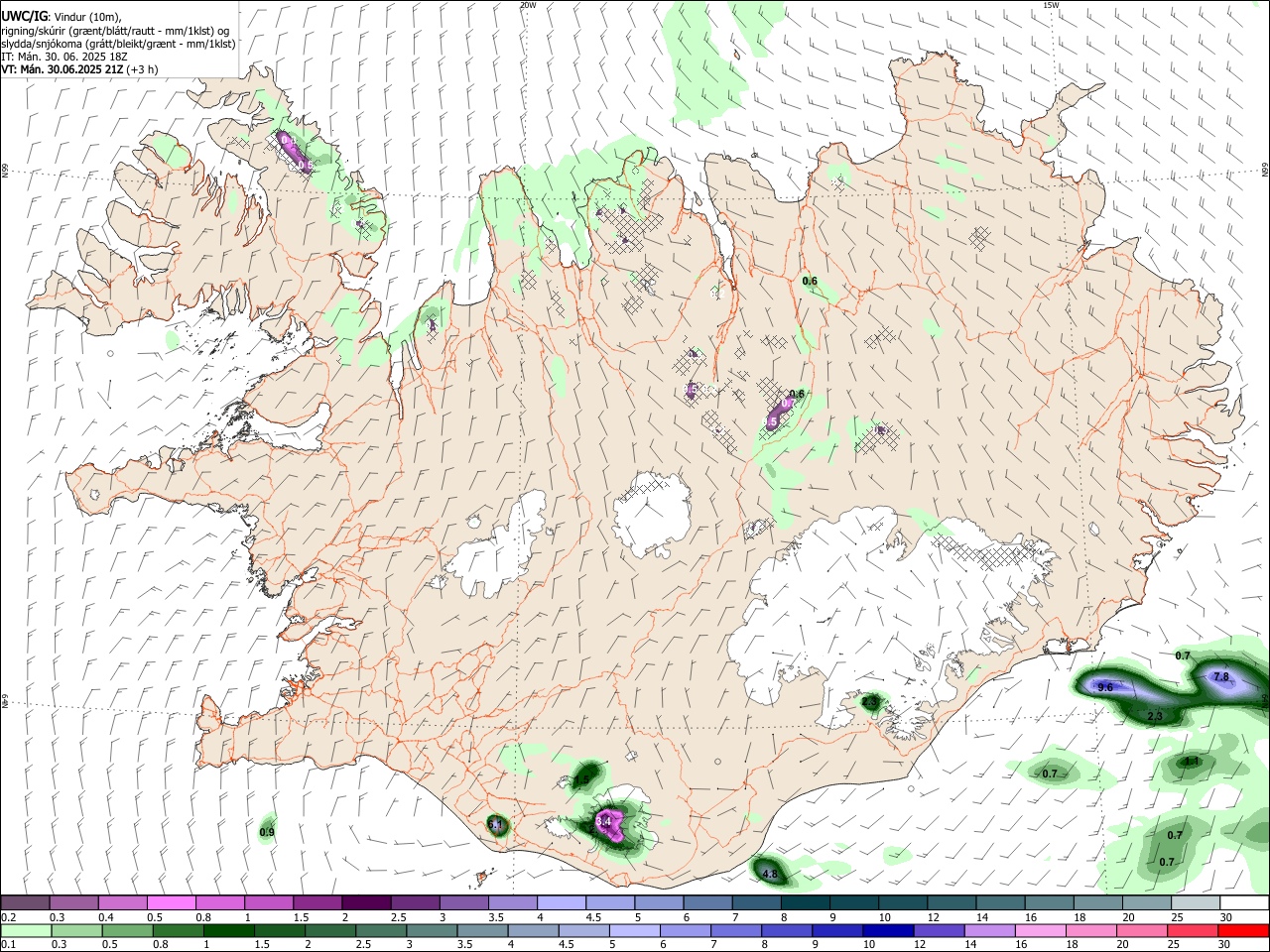This screenshot has height=952, width=1270.
Task: Select dark teal upper-row swatch at 8
Action: [804, 902]
